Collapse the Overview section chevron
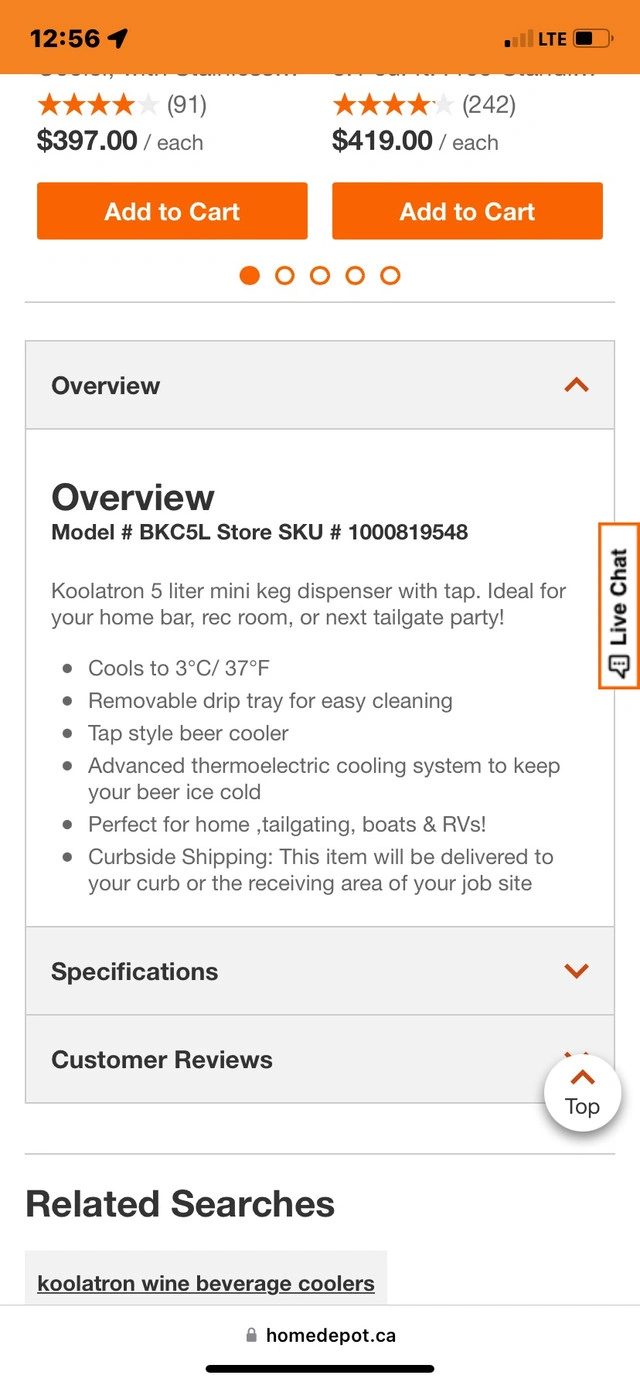This screenshot has height=1385, width=640. [x=576, y=385]
